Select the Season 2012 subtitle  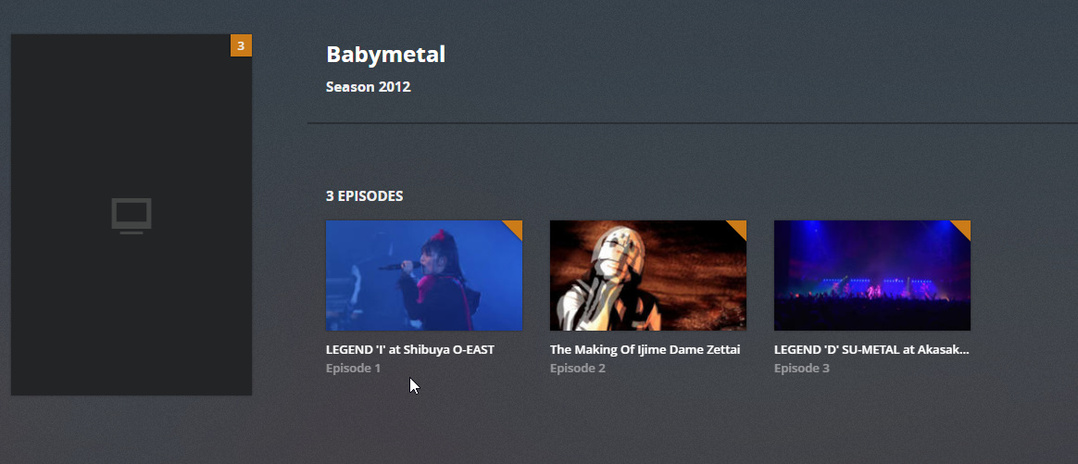[368, 87]
